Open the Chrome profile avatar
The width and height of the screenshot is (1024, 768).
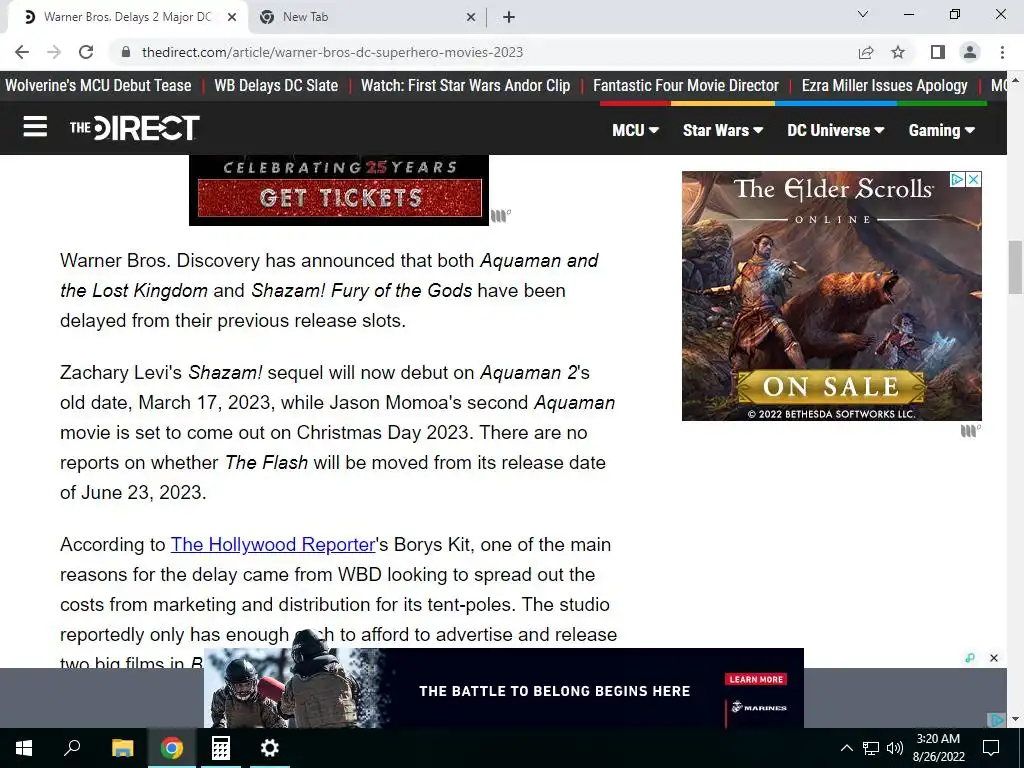pos(970,52)
